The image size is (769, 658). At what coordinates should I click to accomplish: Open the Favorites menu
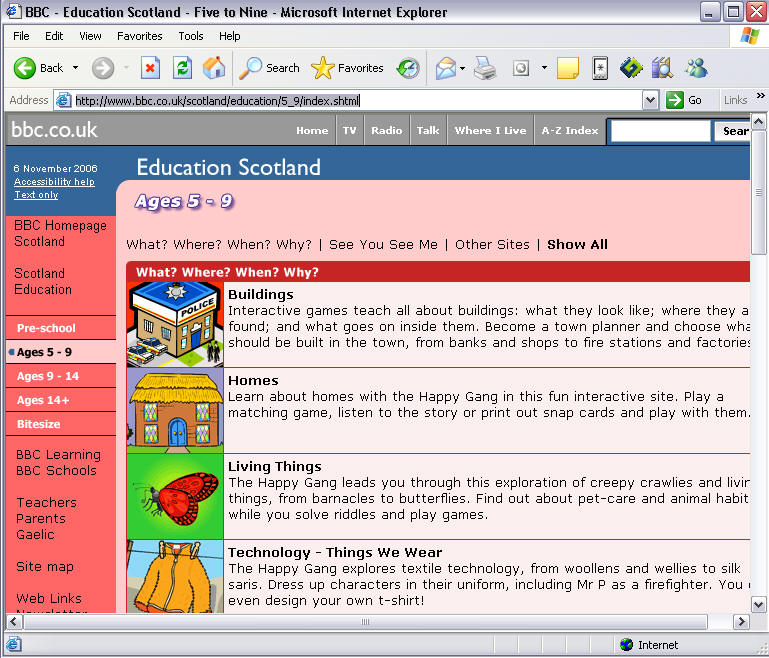click(x=139, y=36)
